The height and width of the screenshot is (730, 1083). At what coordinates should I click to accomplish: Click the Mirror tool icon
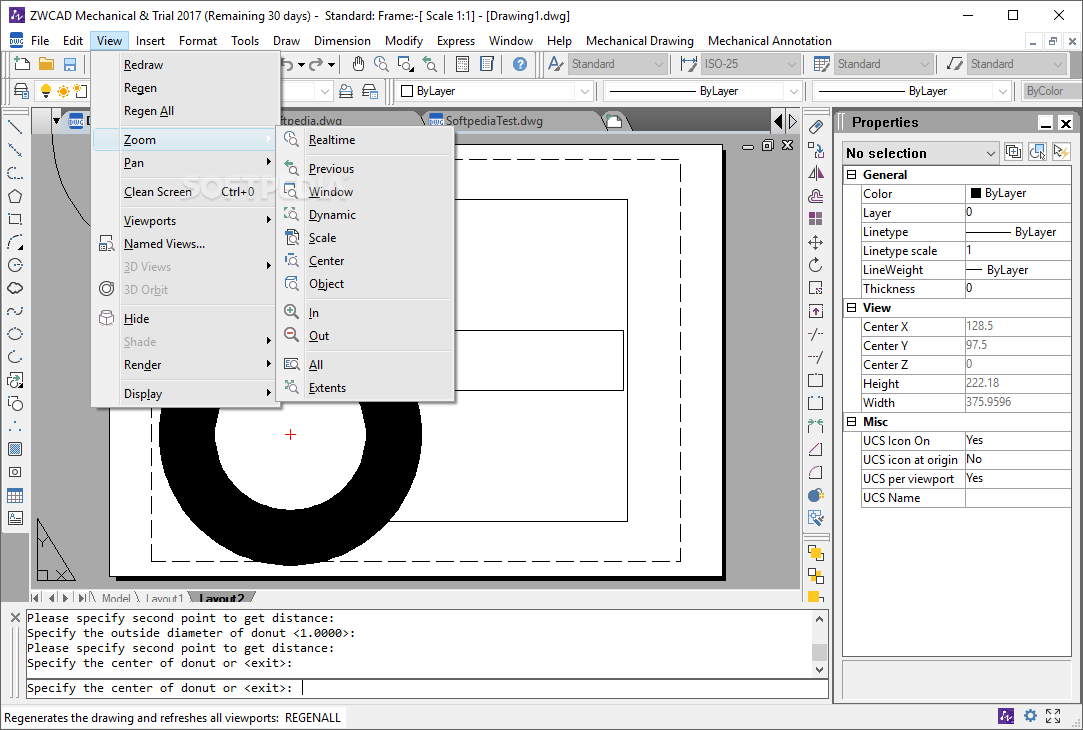[x=816, y=173]
